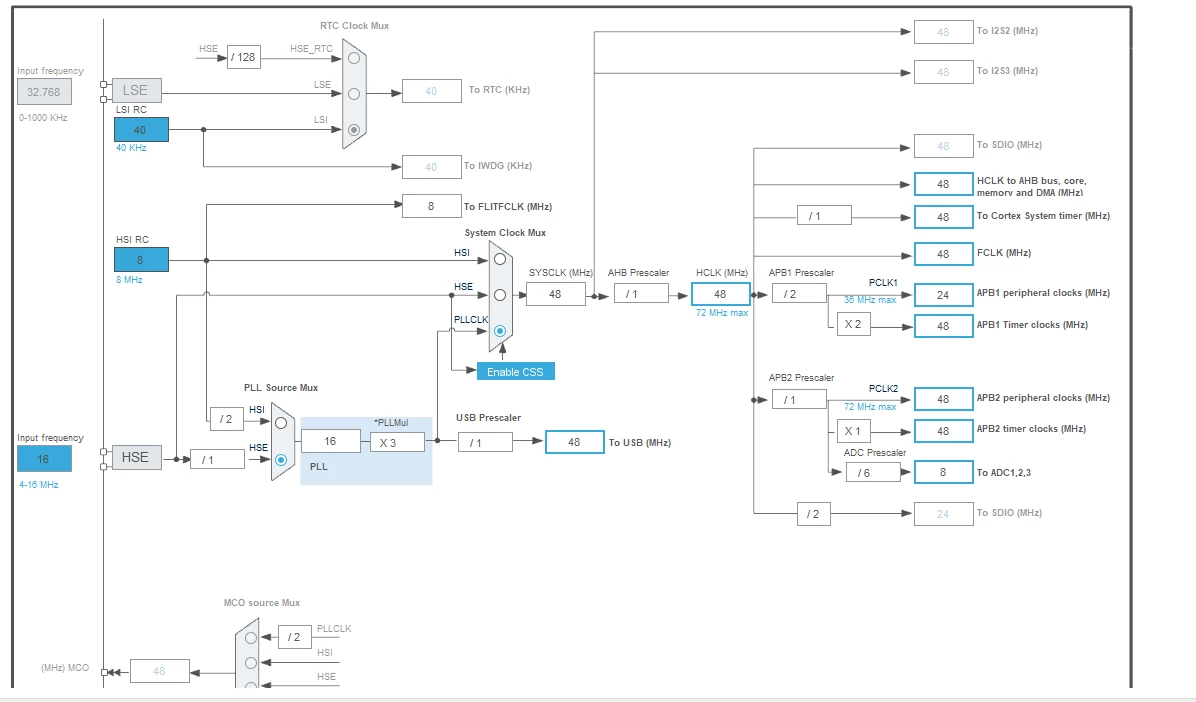Click the HSE input frequency field
This screenshot has width=1196, height=702.
tap(44, 459)
